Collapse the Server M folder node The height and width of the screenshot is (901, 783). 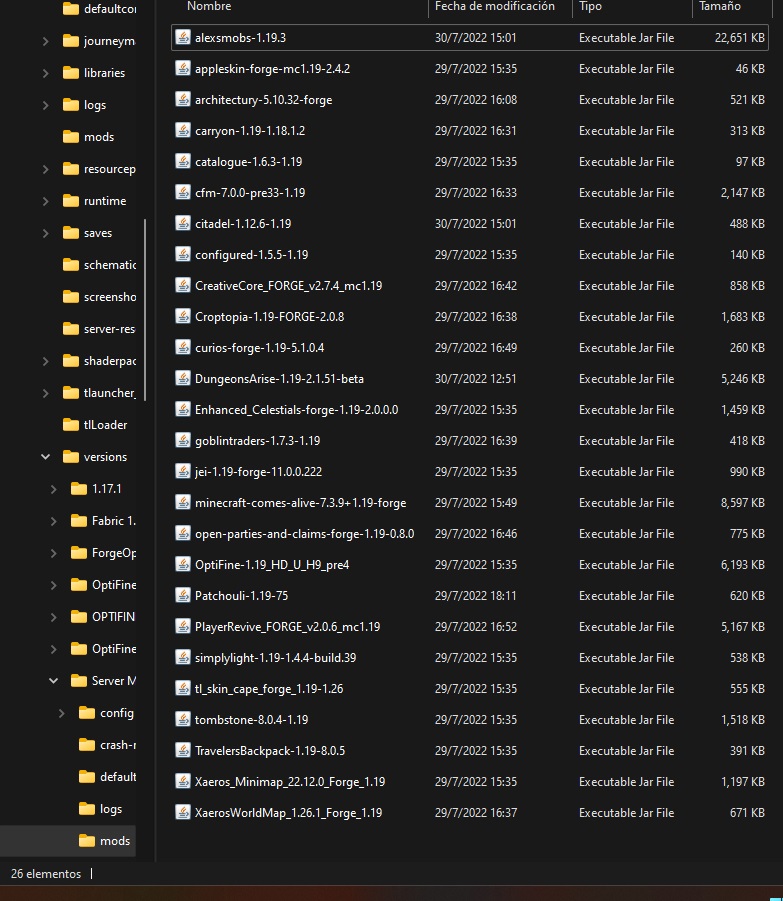(53, 681)
